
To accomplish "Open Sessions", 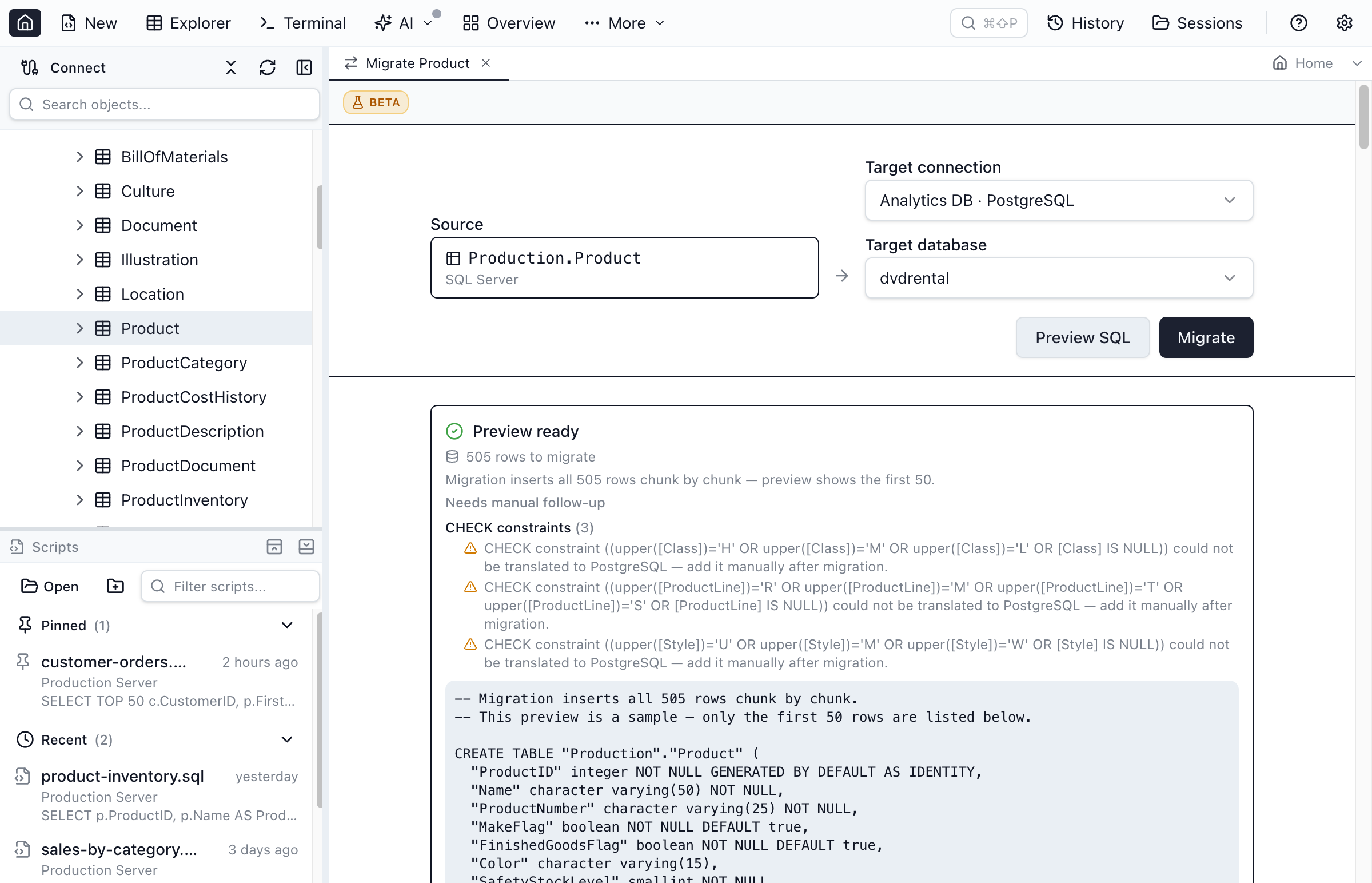I will pos(1196,23).
